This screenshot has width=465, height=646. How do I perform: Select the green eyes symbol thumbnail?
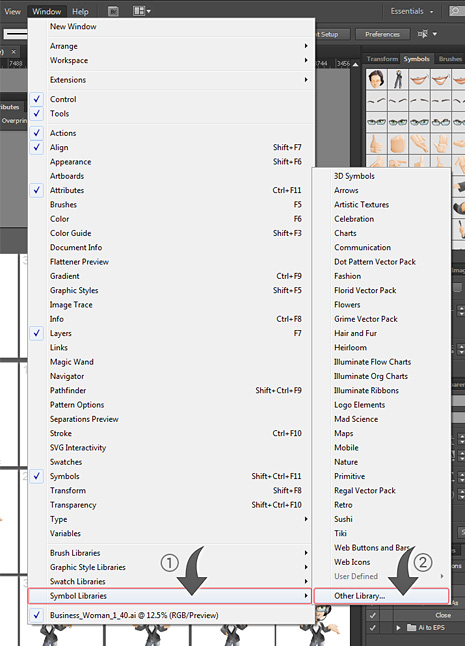point(376,122)
